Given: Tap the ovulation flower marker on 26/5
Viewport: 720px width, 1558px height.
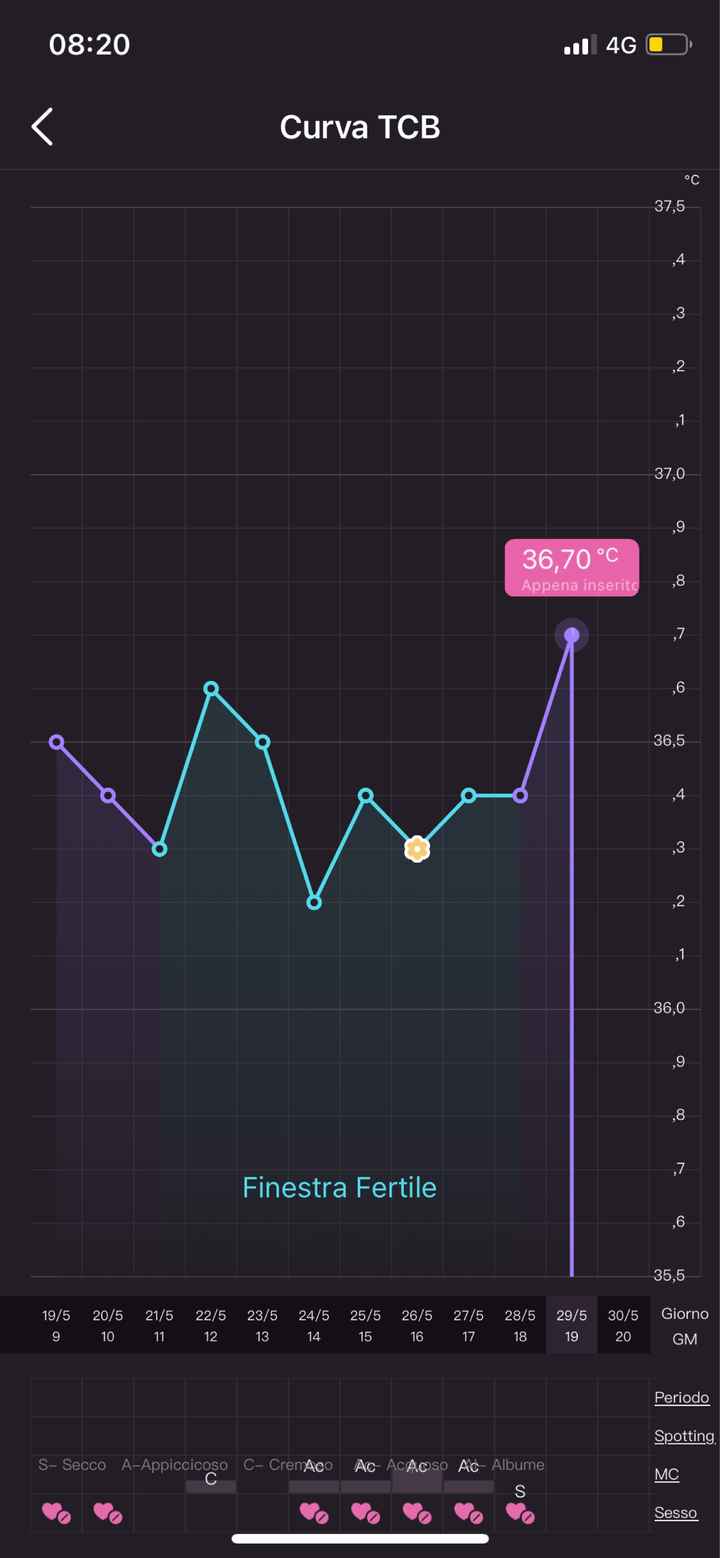Looking at the screenshot, I should point(417,849).
